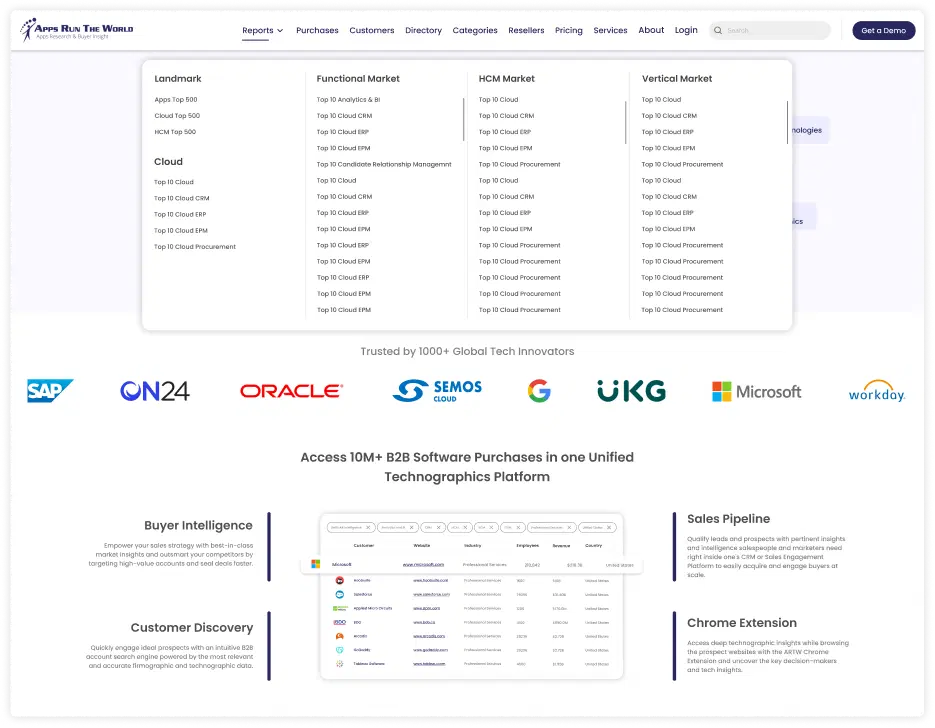Click the Apps Run The World logo
The height and width of the screenshot is (728, 935).
click(76, 30)
